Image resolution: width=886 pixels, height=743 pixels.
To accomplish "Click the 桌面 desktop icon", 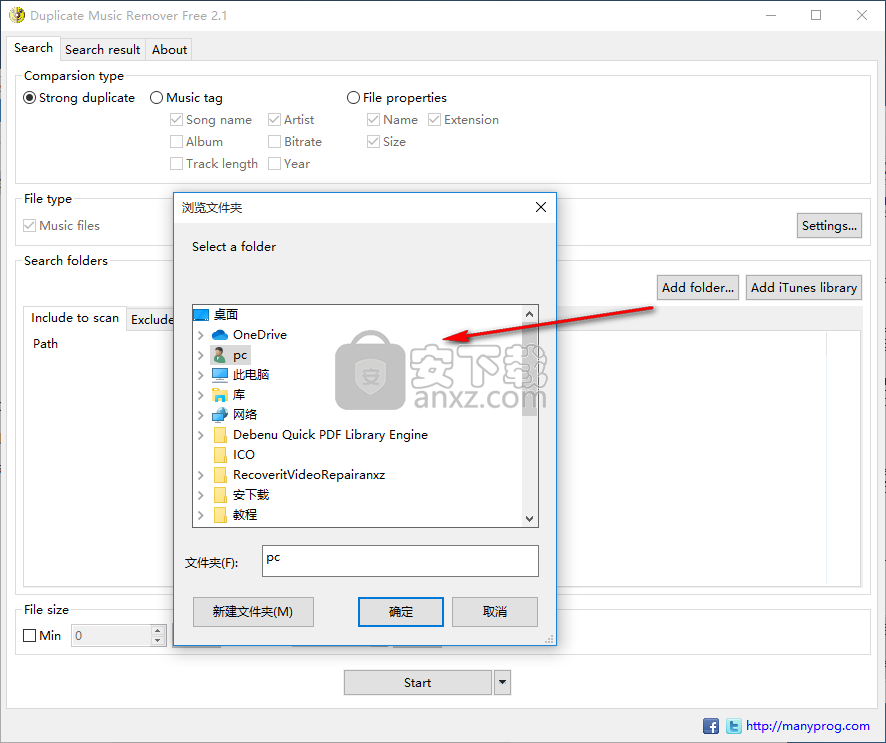I will (201, 315).
